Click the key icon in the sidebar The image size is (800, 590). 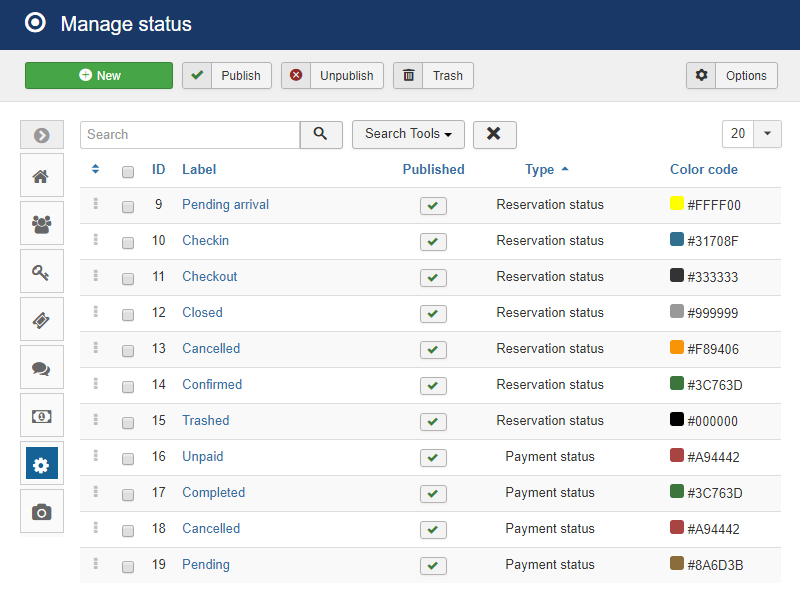(41, 271)
